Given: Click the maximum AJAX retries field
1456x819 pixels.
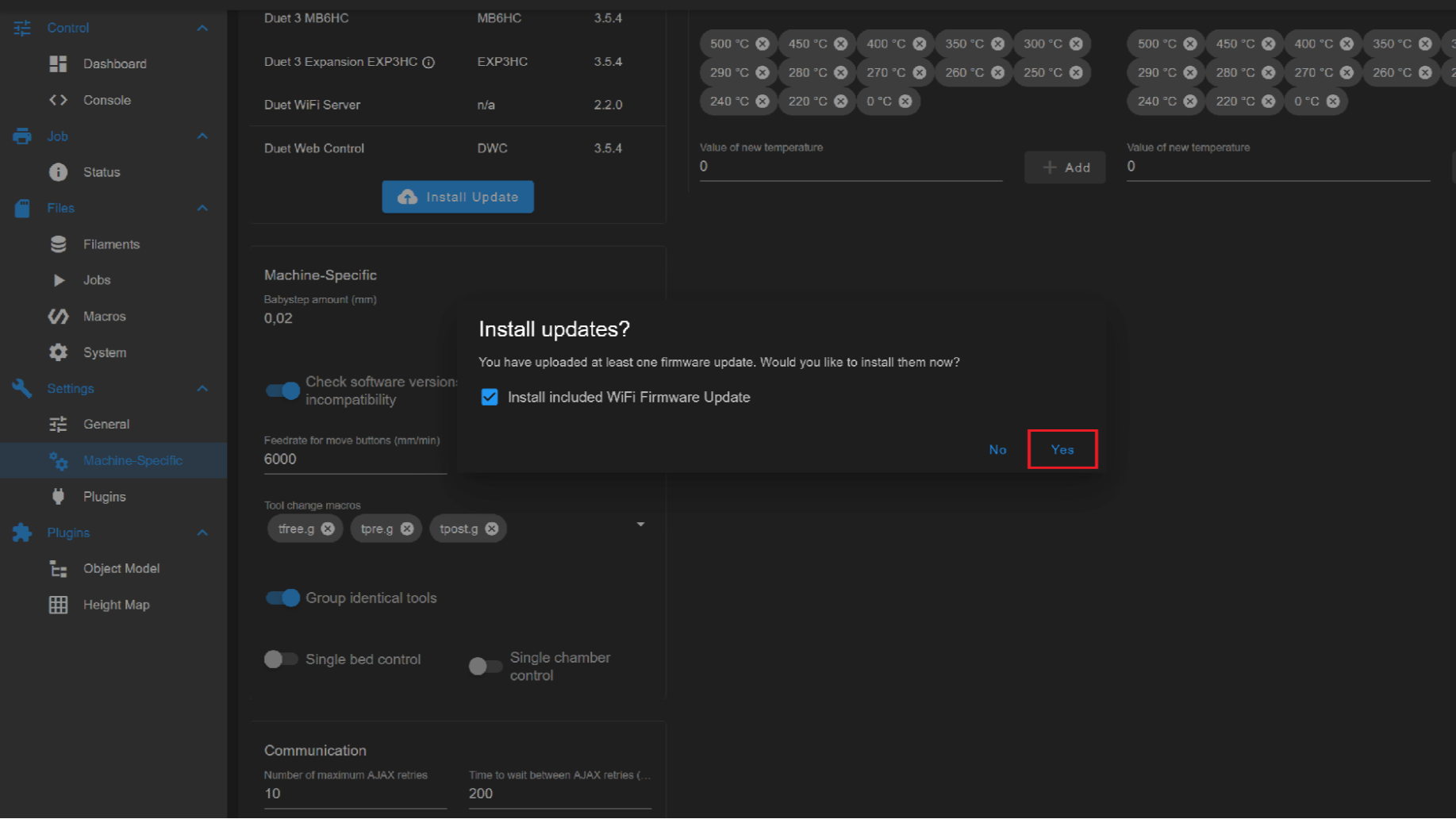Looking at the screenshot, I should coord(355,794).
